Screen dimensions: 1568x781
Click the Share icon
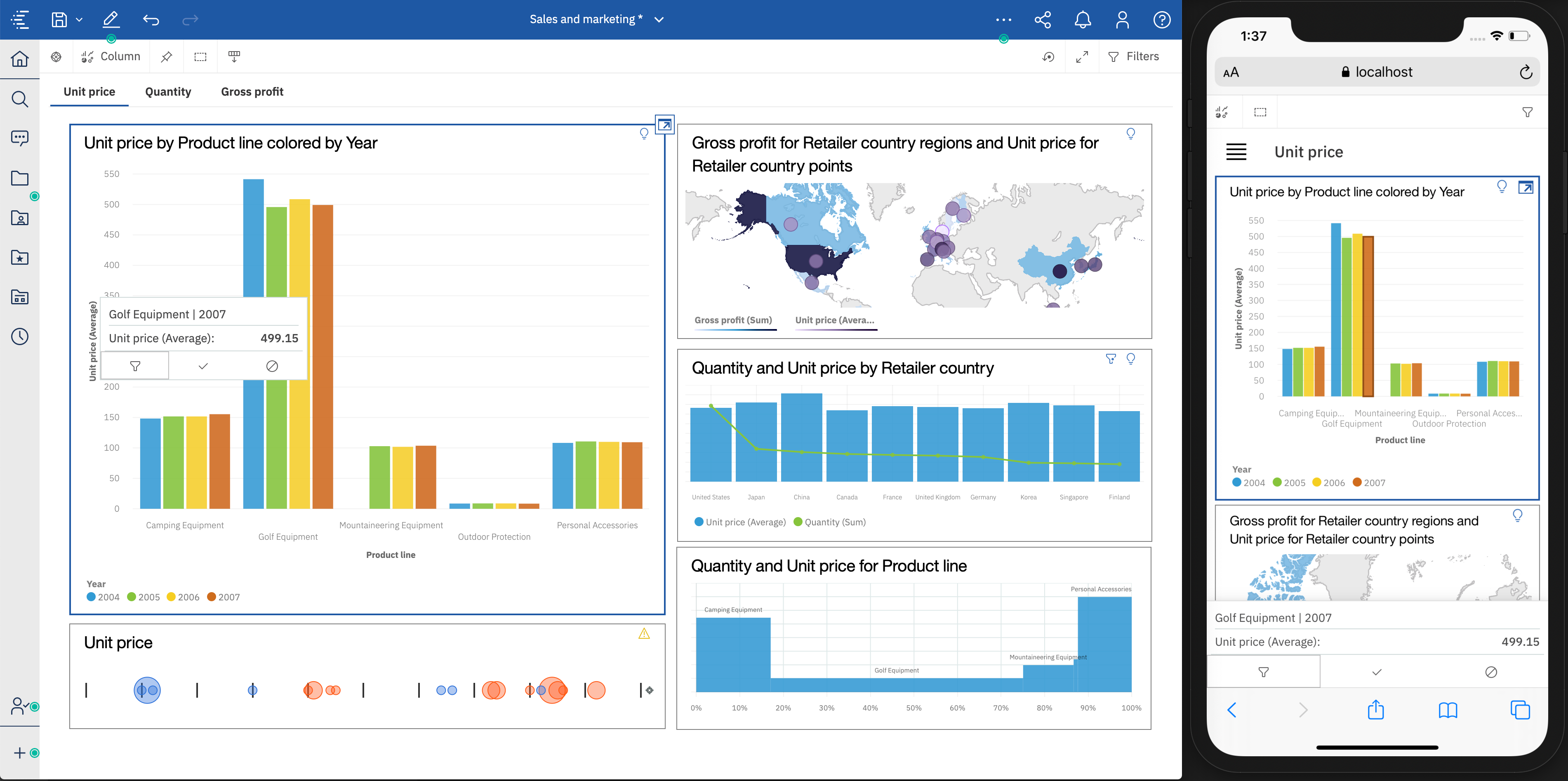(x=1043, y=19)
